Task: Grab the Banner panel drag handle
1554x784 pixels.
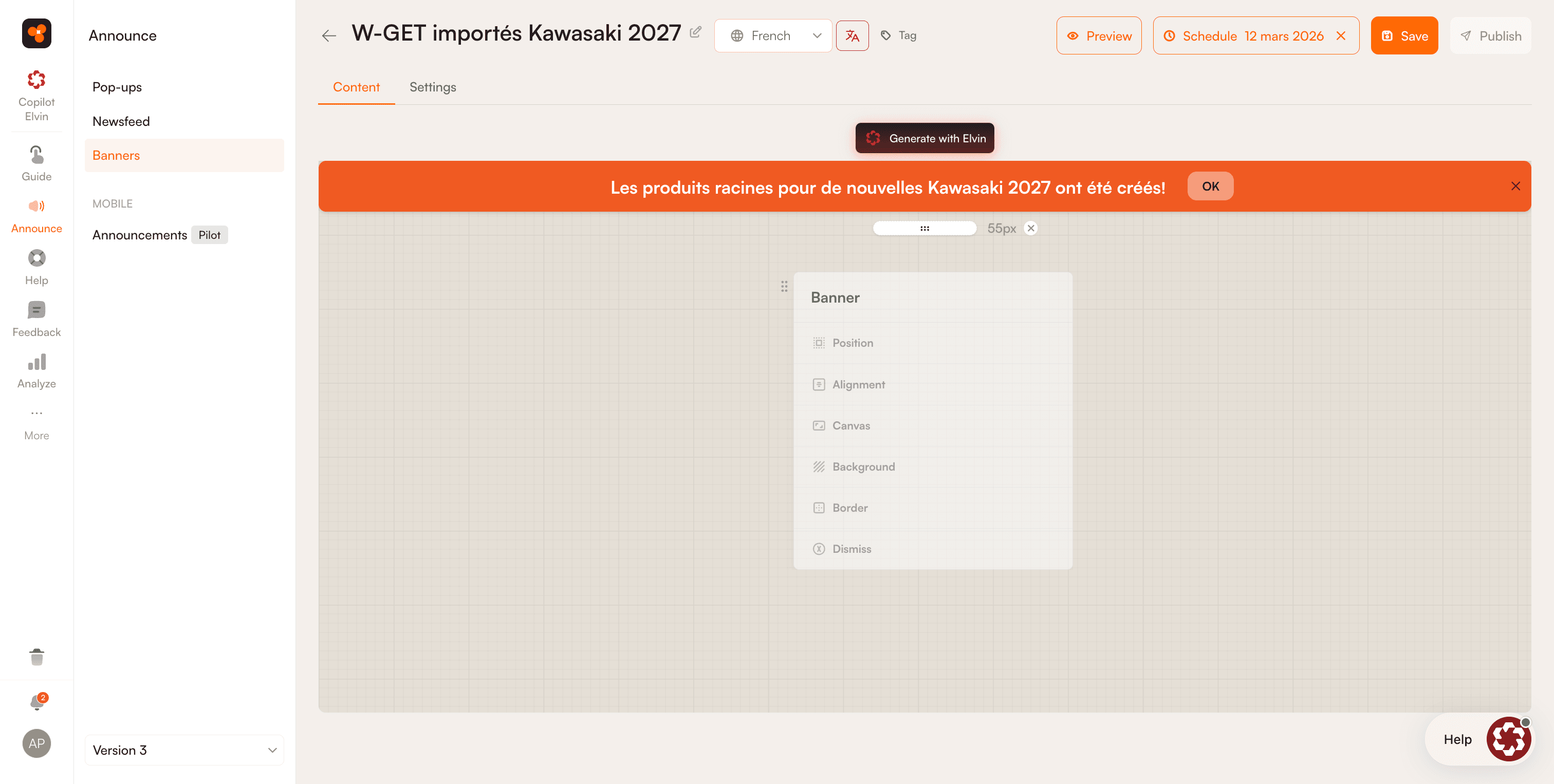Action: (784, 286)
